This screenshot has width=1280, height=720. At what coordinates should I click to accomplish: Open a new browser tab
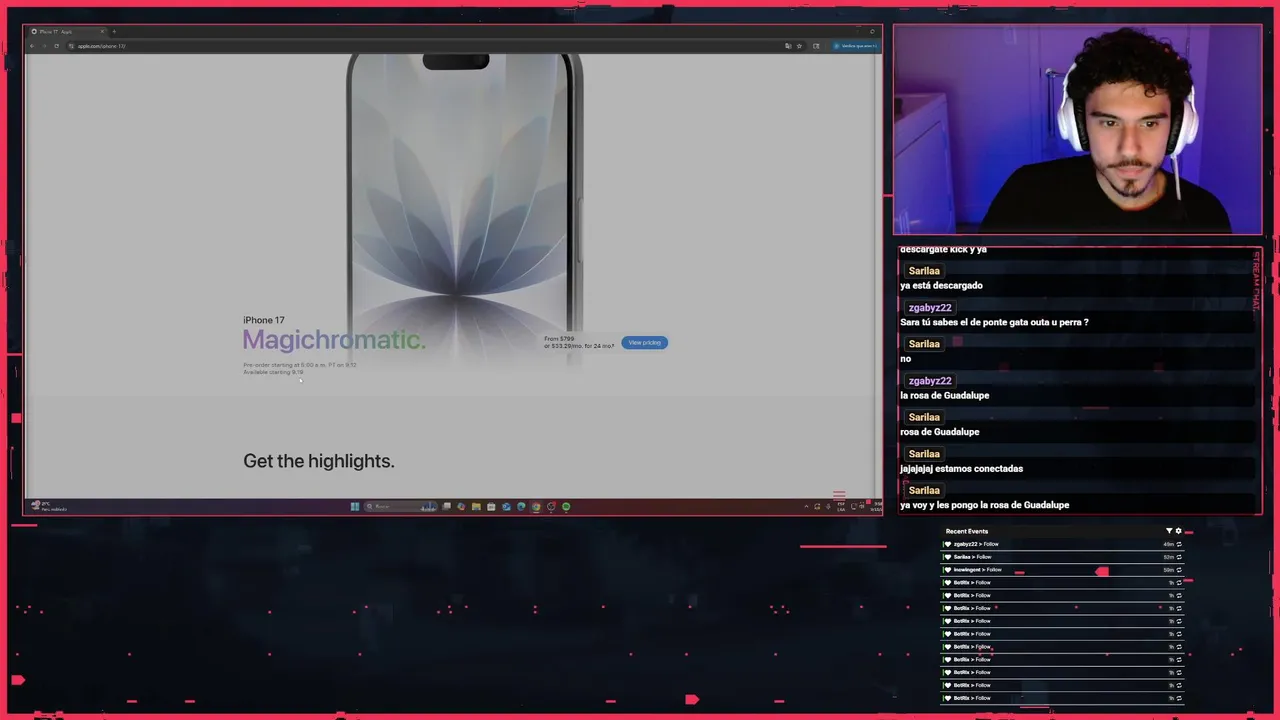pyautogui.click(x=114, y=32)
